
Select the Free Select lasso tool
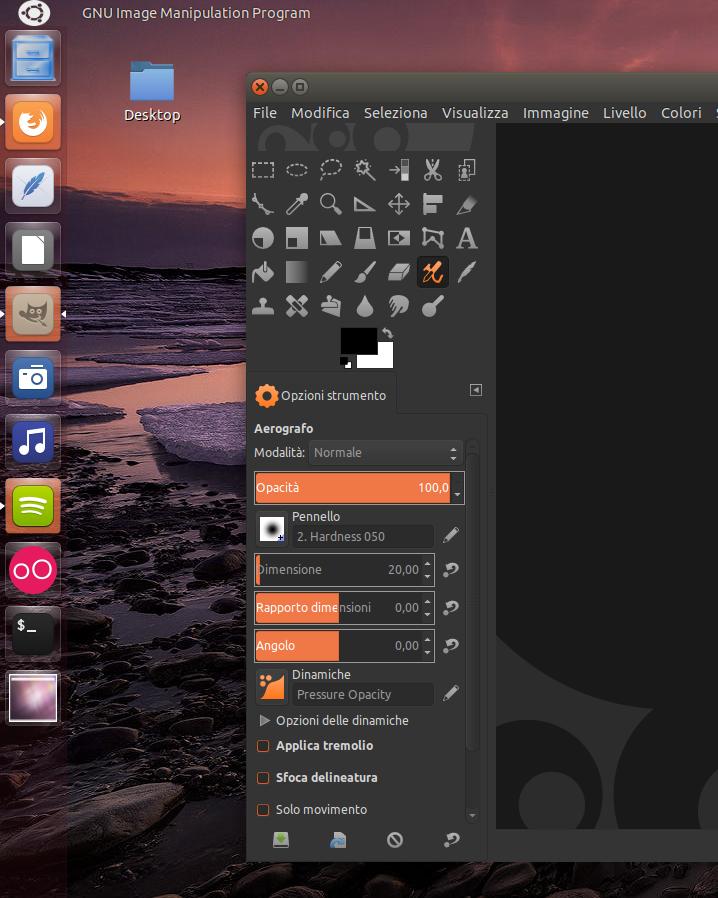[331, 170]
